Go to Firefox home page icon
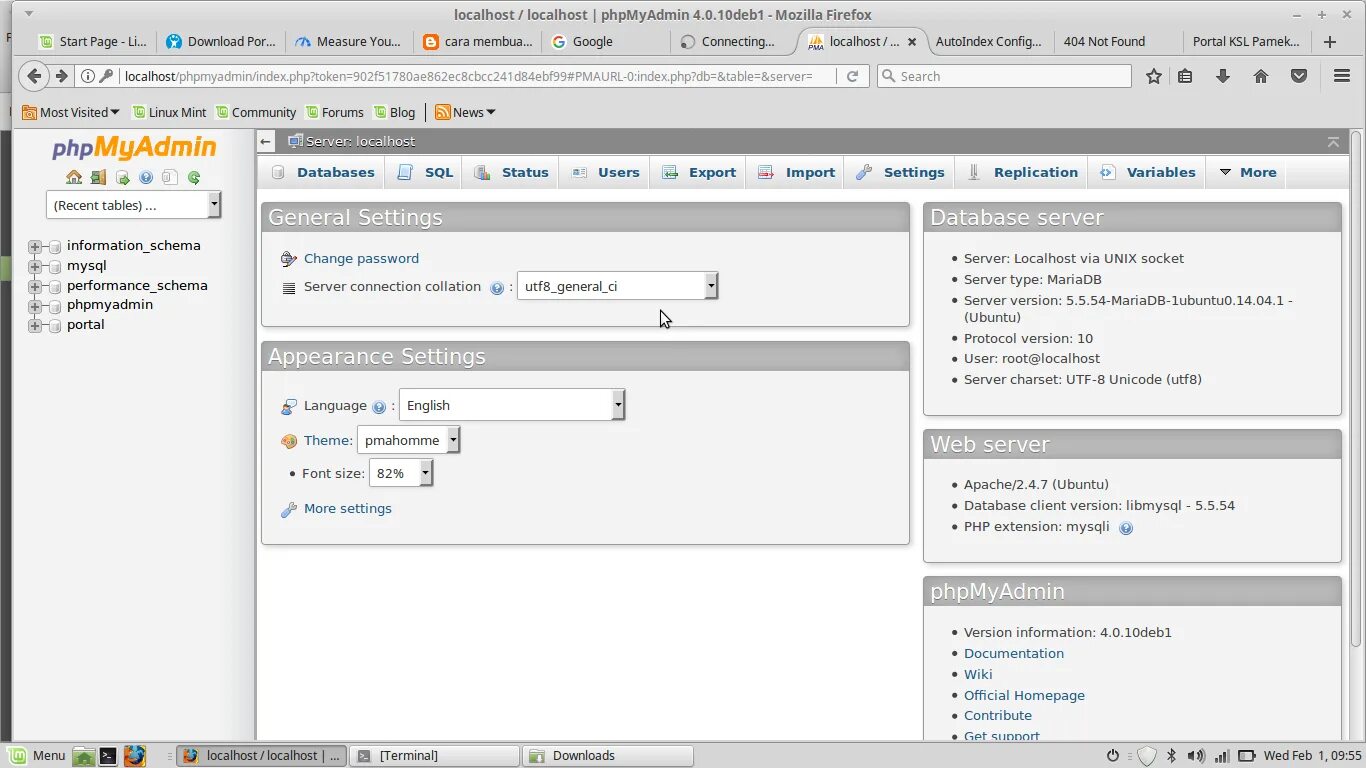The height and width of the screenshot is (768, 1366). point(1261,76)
